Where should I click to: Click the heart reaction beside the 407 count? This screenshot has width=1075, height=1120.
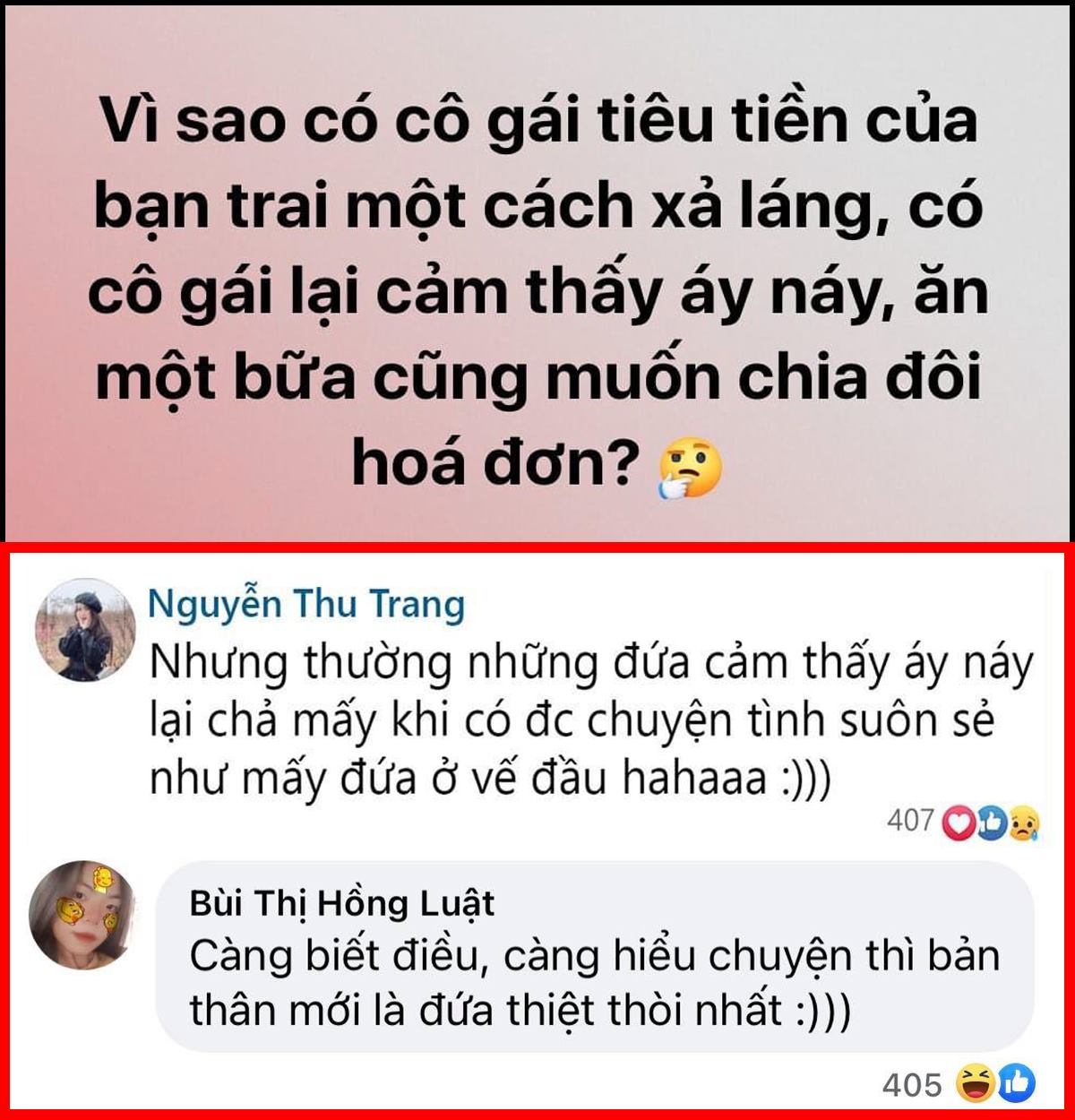click(959, 823)
